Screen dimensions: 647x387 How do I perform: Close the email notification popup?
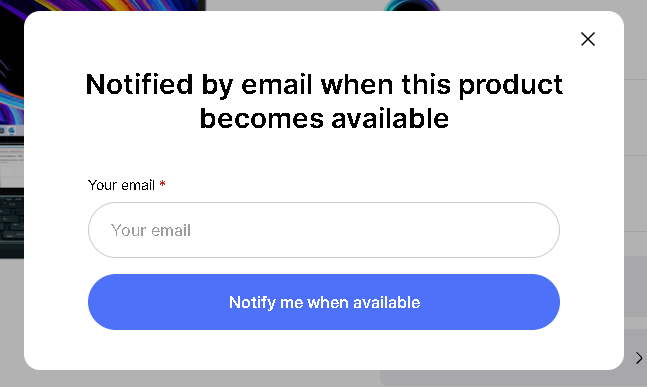coord(588,39)
